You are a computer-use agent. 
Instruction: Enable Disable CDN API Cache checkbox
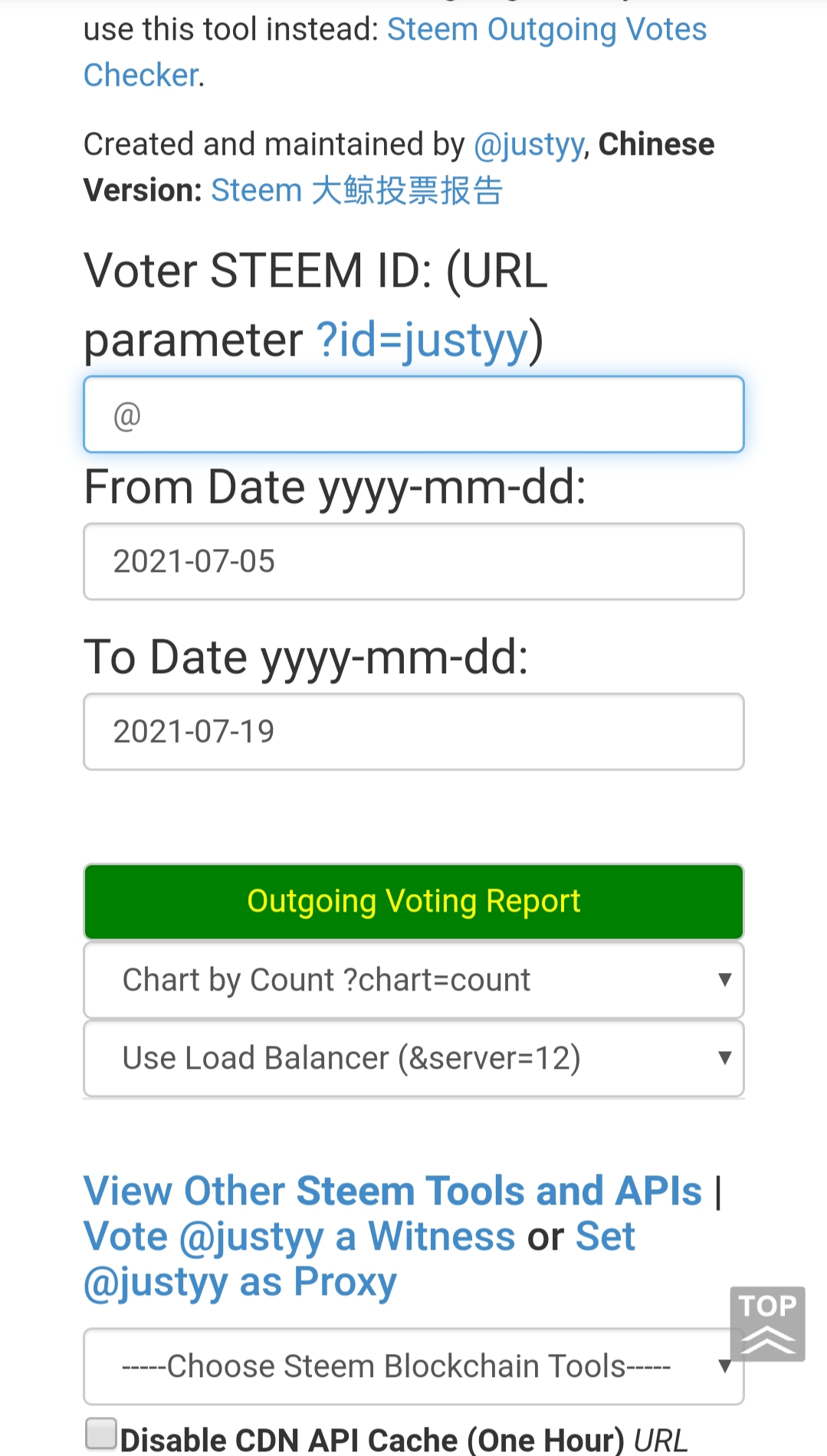click(100, 1433)
